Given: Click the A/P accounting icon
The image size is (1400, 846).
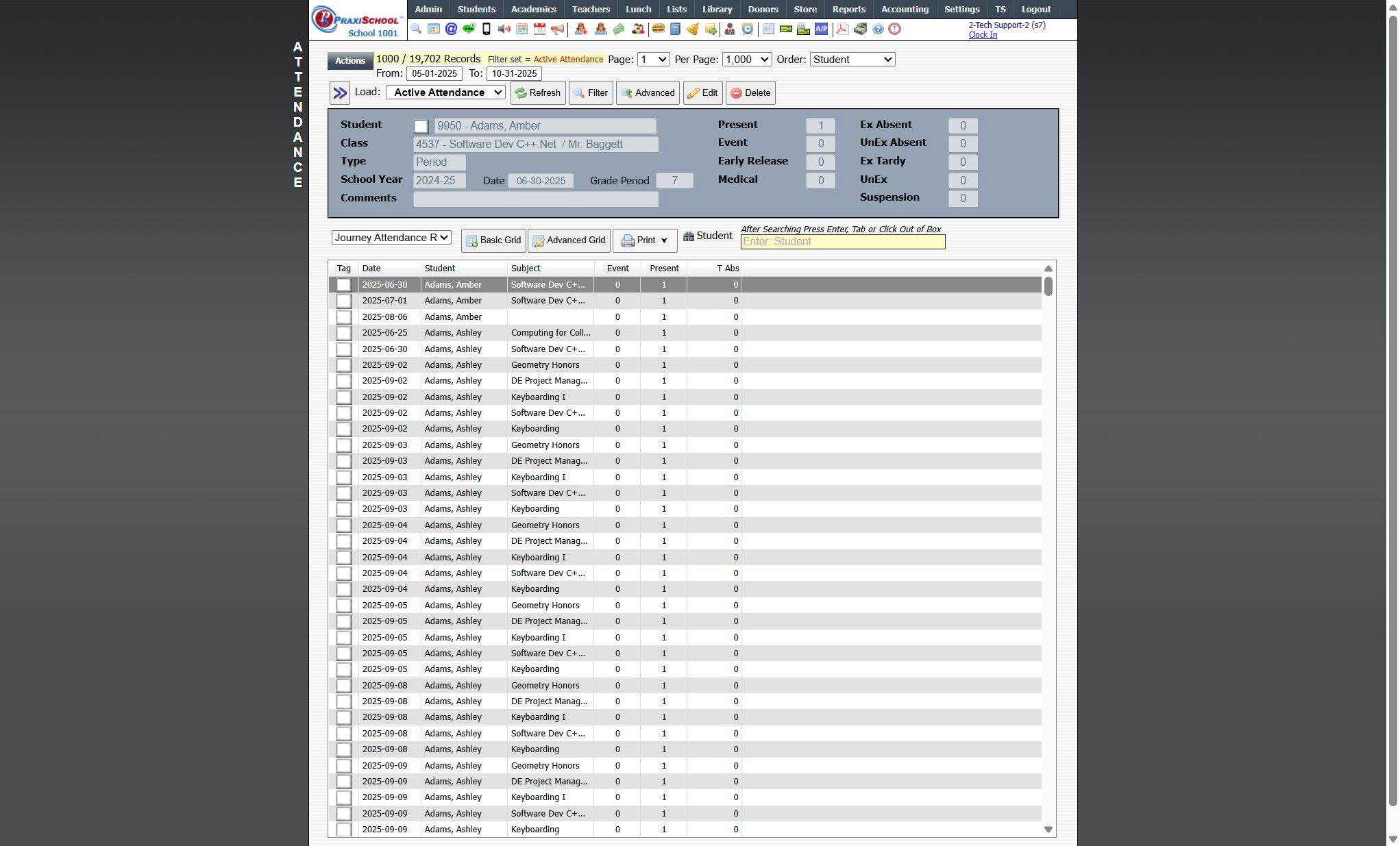Looking at the screenshot, I should pyautogui.click(x=821, y=29).
